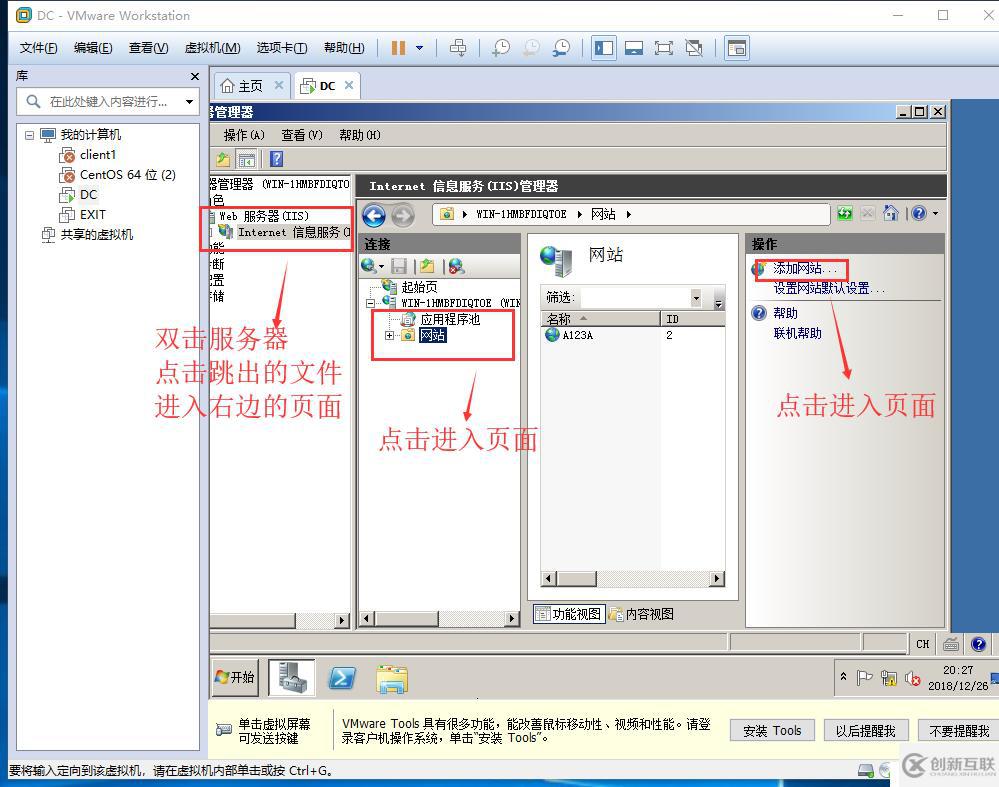
Task: Open the 虚拟机(M) menu
Action: pos(212,48)
